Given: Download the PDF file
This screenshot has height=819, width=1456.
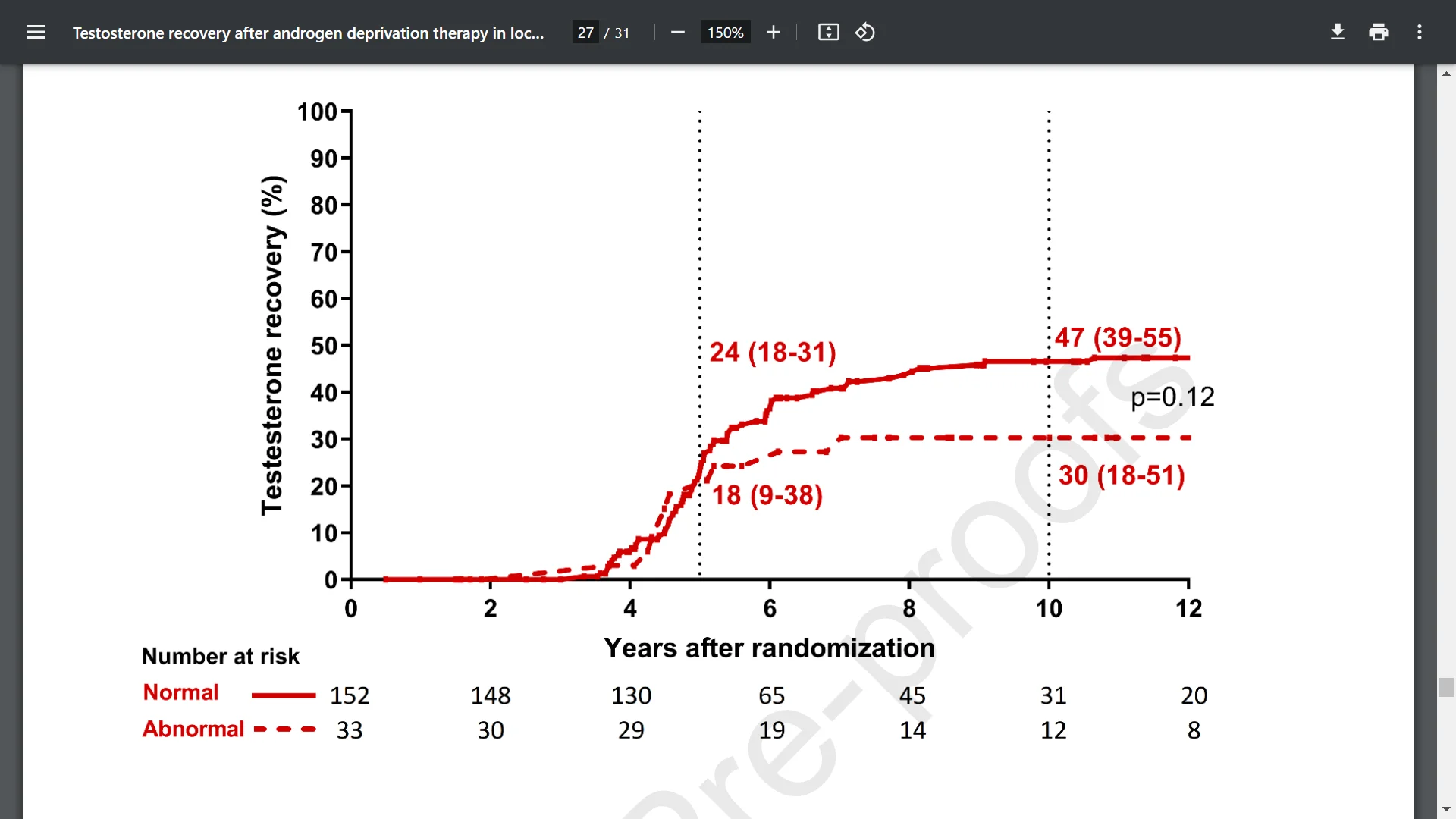Looking at the screenshot, I should 1338,33.
